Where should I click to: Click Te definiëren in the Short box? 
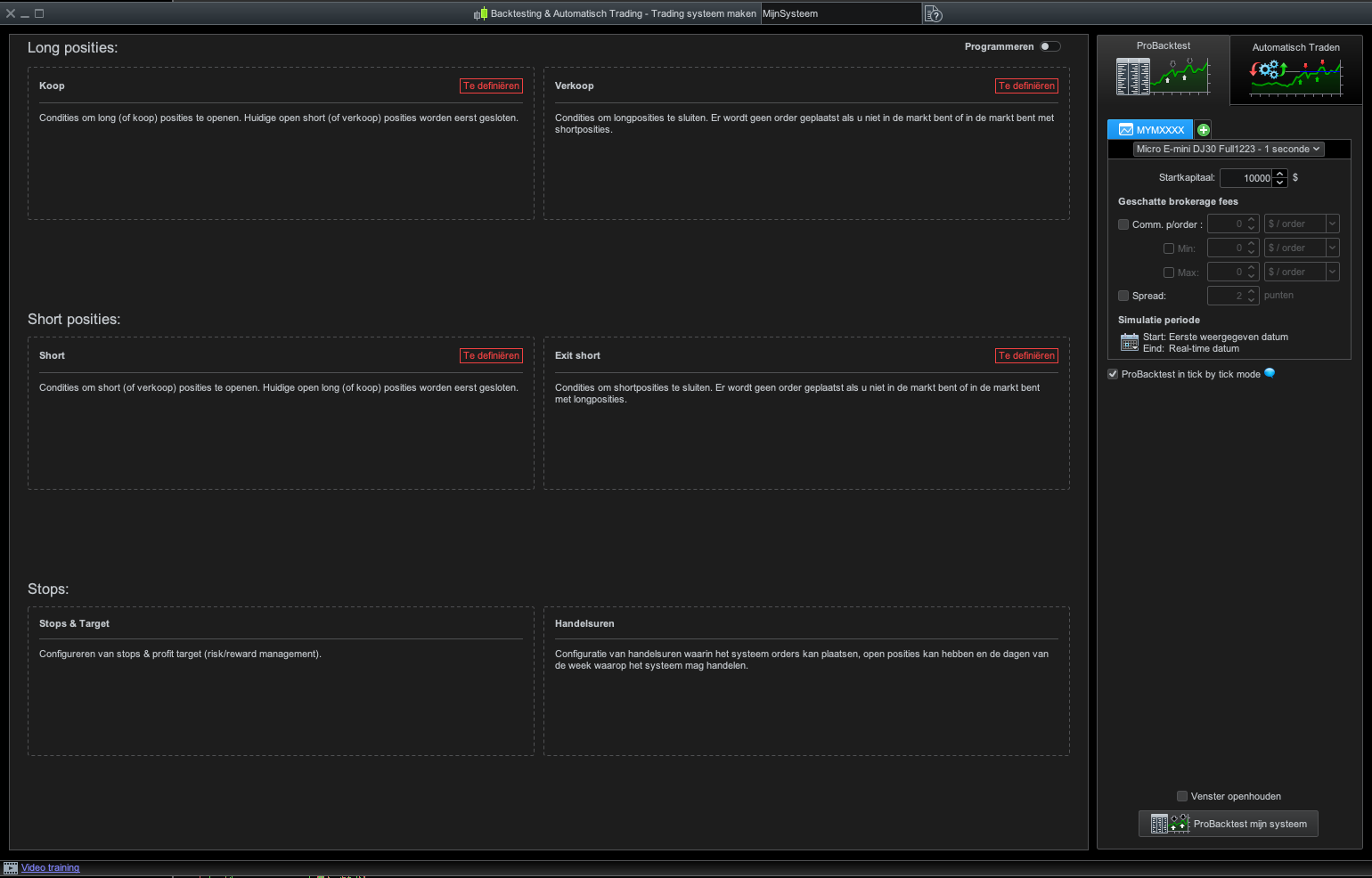tap(491, 355)
